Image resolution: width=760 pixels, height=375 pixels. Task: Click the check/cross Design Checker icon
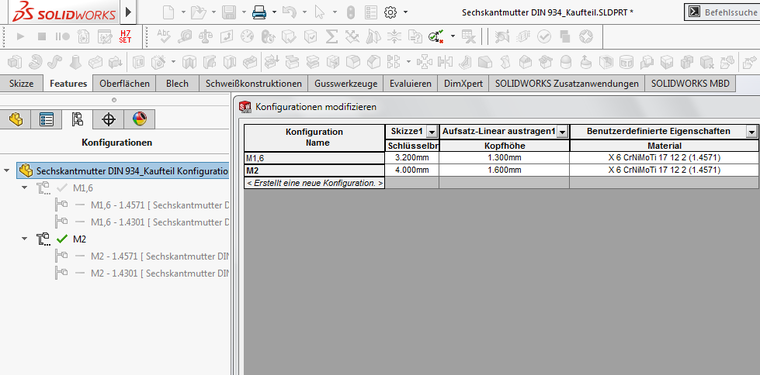[436, 36]
